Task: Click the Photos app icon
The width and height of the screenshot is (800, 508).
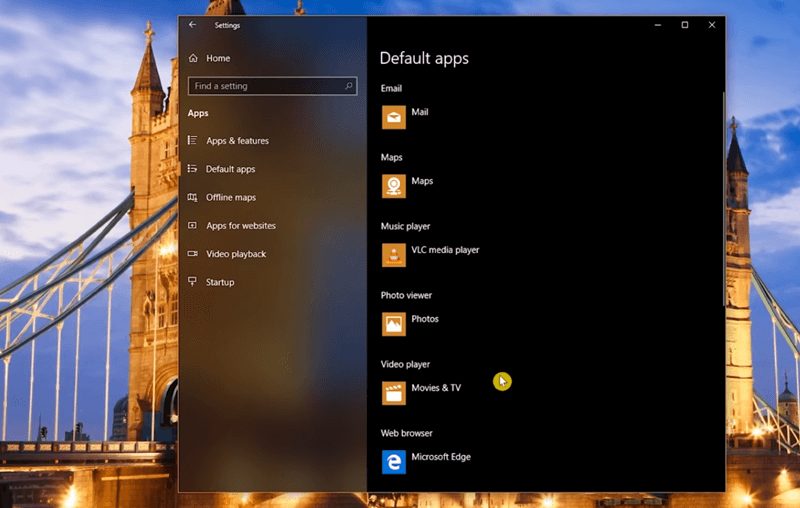Action: (394, 324)
